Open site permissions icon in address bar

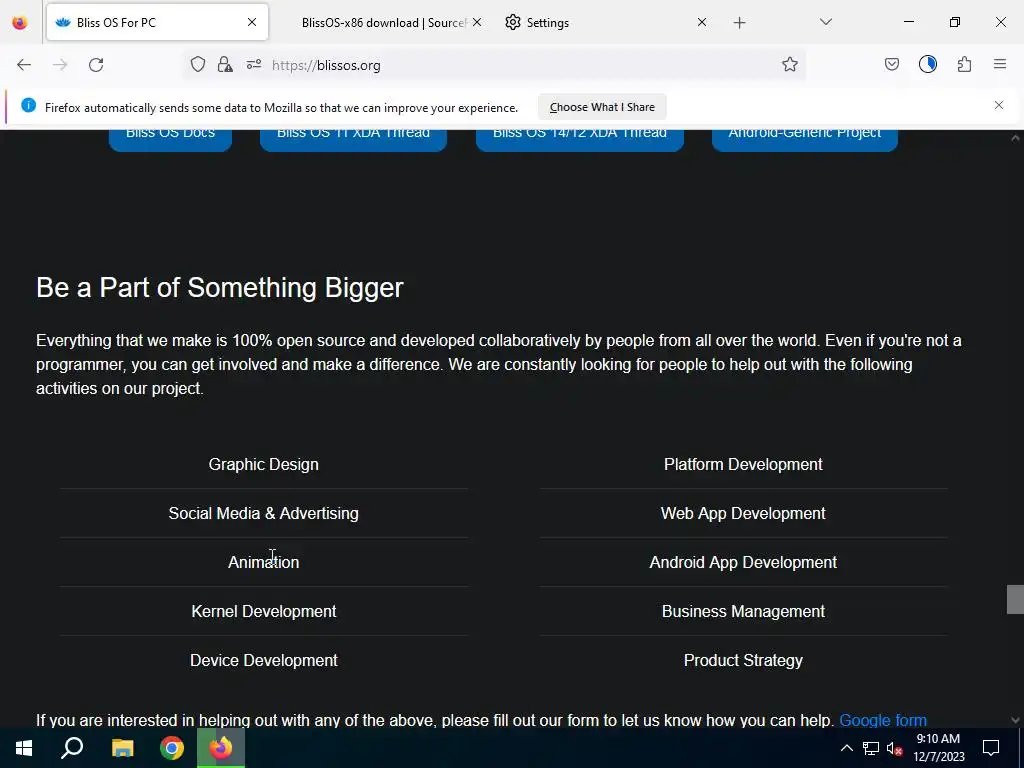click(254, 65)
